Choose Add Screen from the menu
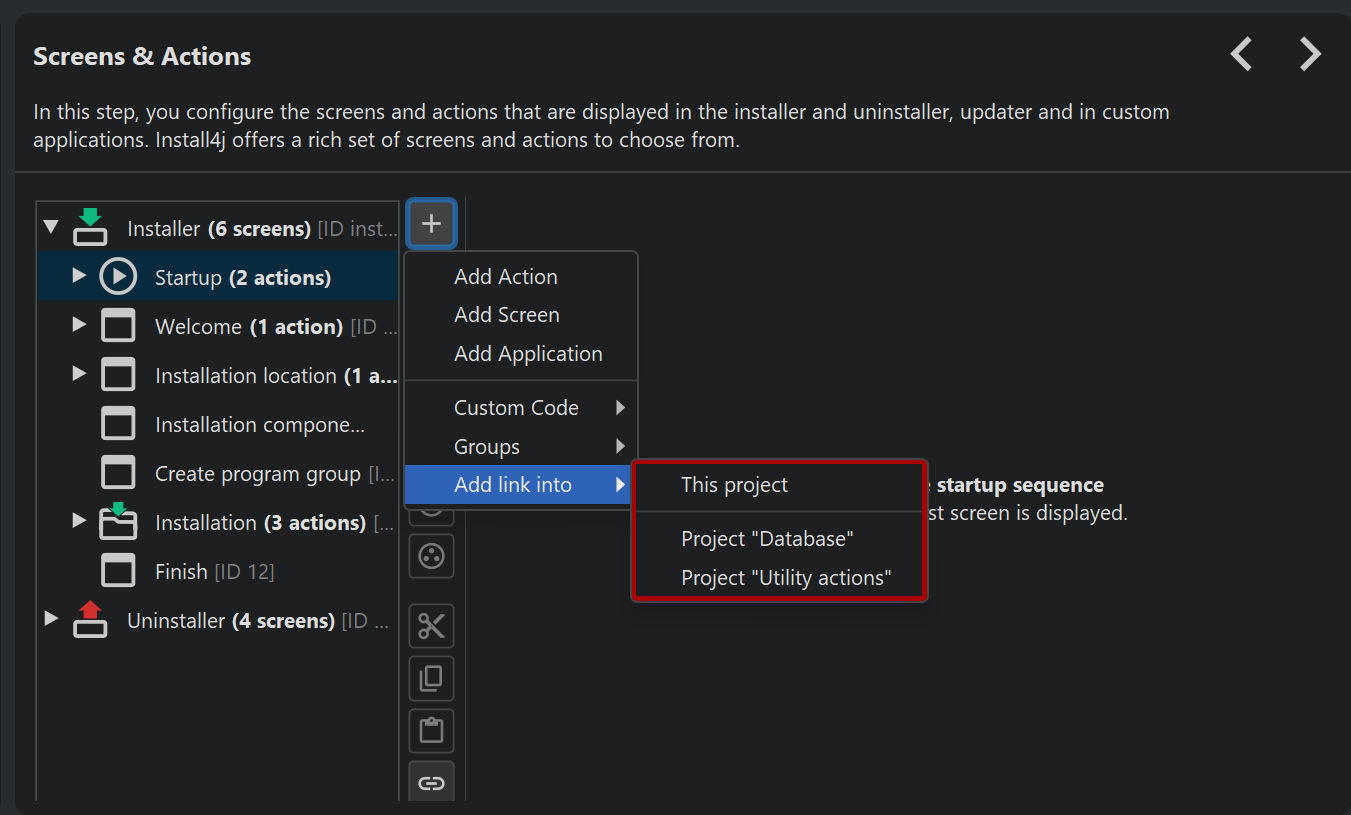Image resolution: width=1351 pixels, height=815 pixels. [x=506, y=315]
